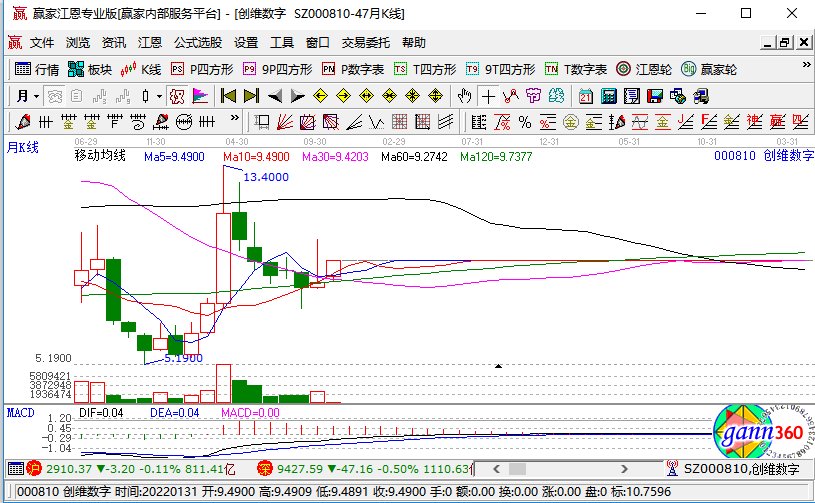Click the MACD indicator label

[x=21, y=413]
